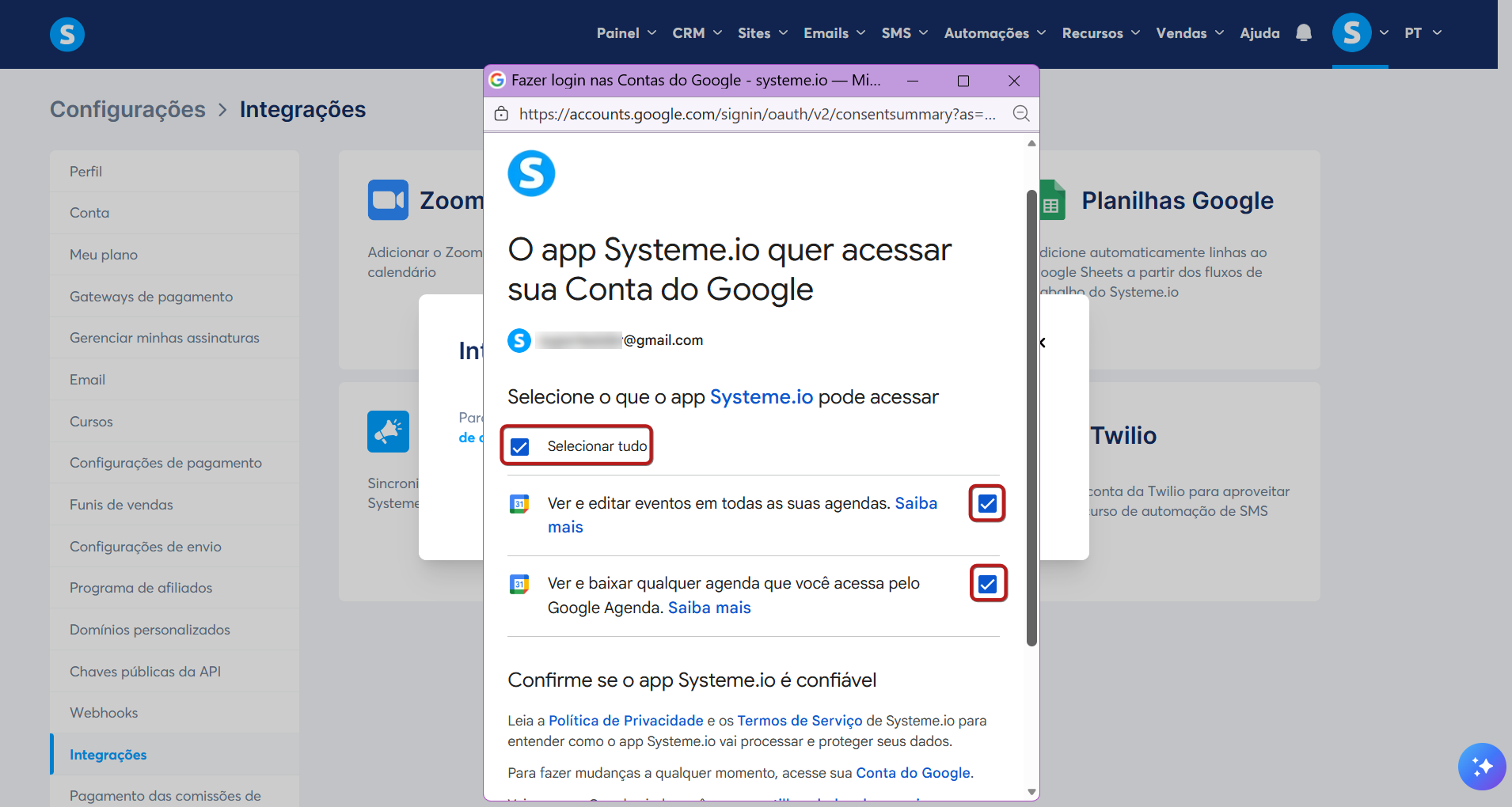Open Programa de afiliados
The height and width of the screenshot is (807, 1512).
[174, 588]
